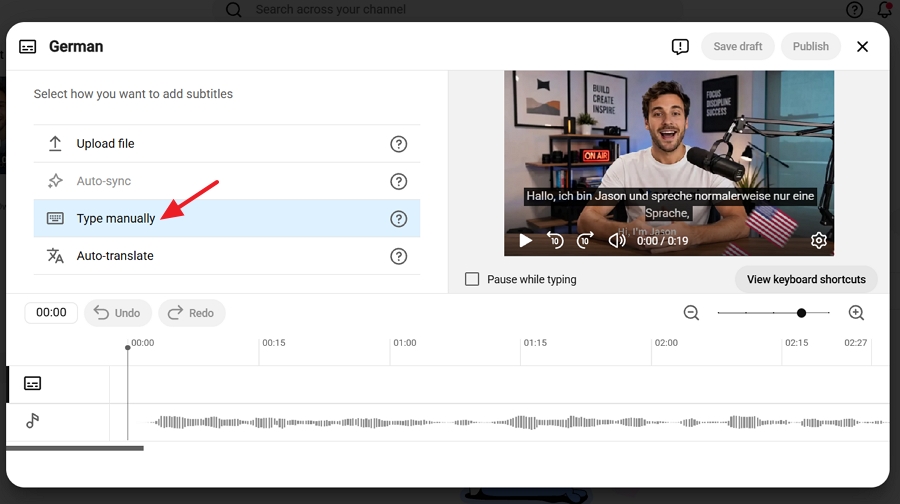Click the video preview thumbnail

pyautogui.click(x=669, y=163)
